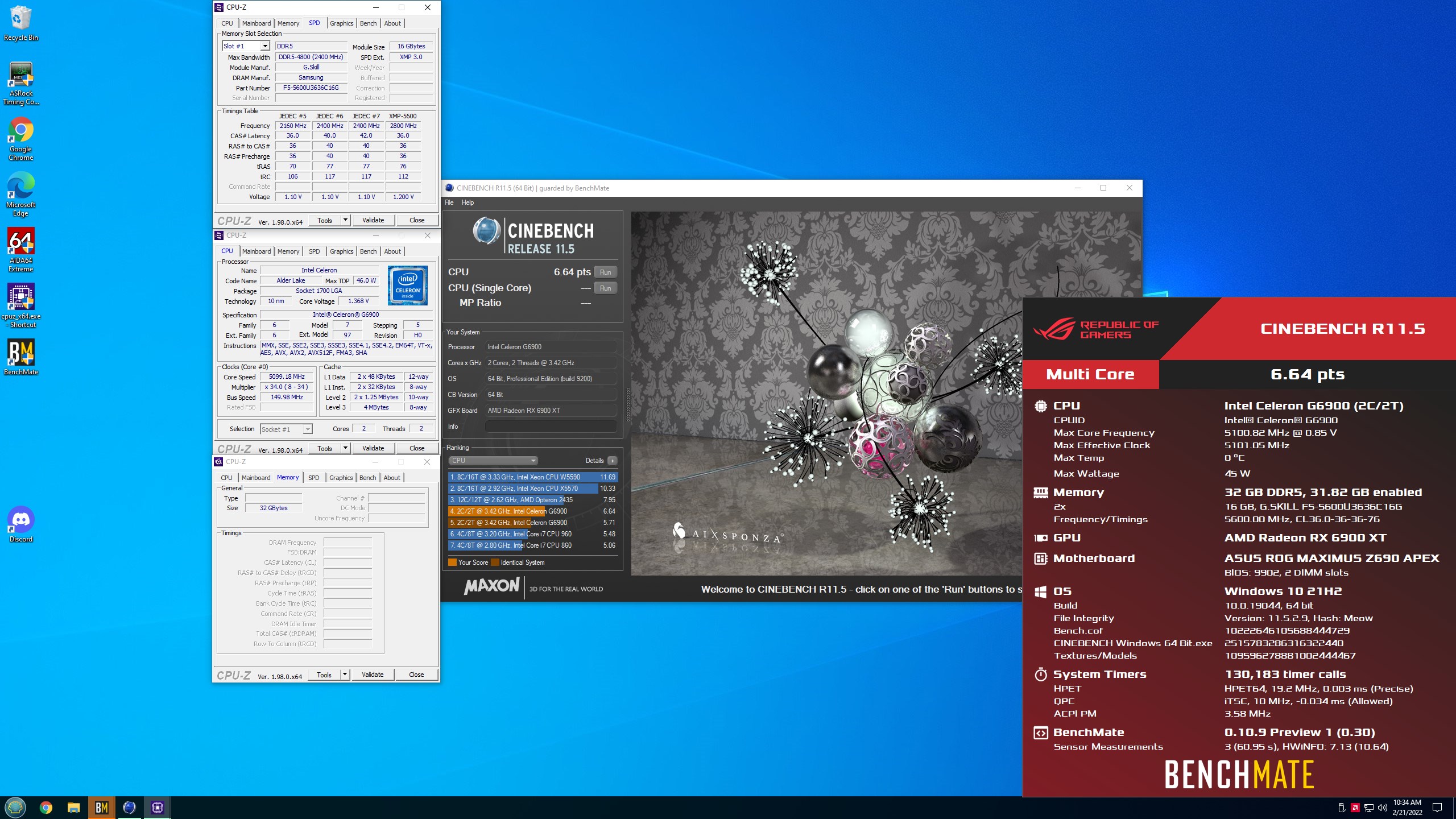Open the Recycle Bin desktop icon

[20, 23]
